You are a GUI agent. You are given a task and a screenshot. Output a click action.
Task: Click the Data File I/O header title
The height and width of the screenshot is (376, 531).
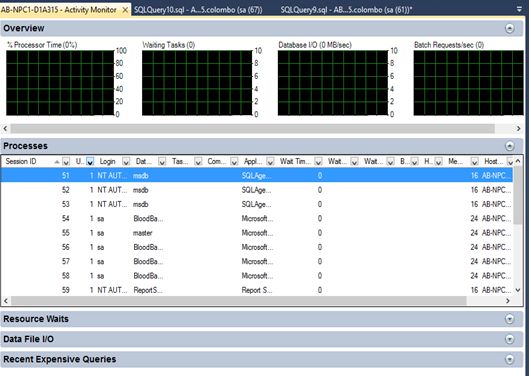point(28,339)
